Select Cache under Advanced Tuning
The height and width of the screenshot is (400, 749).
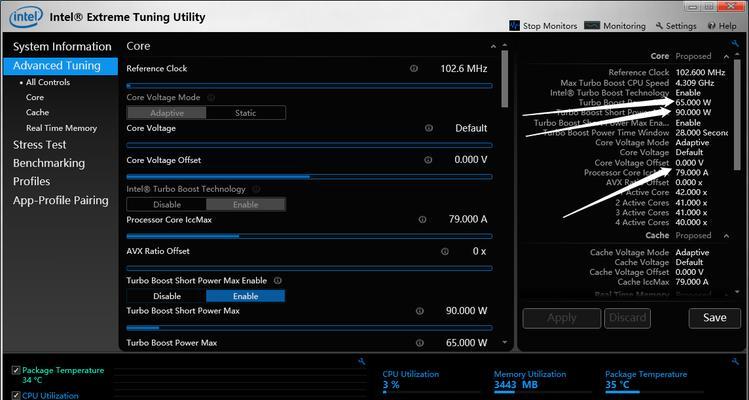coord(37,112)
